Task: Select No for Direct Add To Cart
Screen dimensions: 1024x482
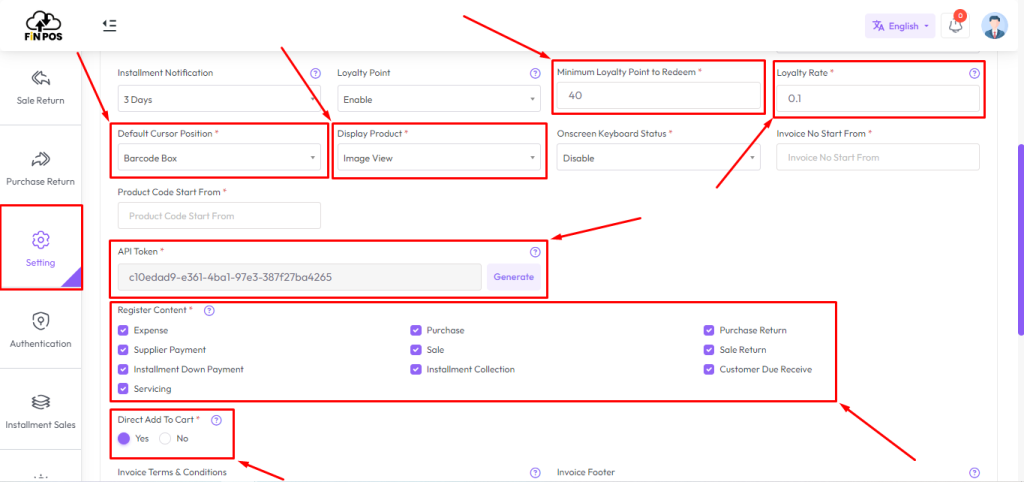Action: point(167,438)
